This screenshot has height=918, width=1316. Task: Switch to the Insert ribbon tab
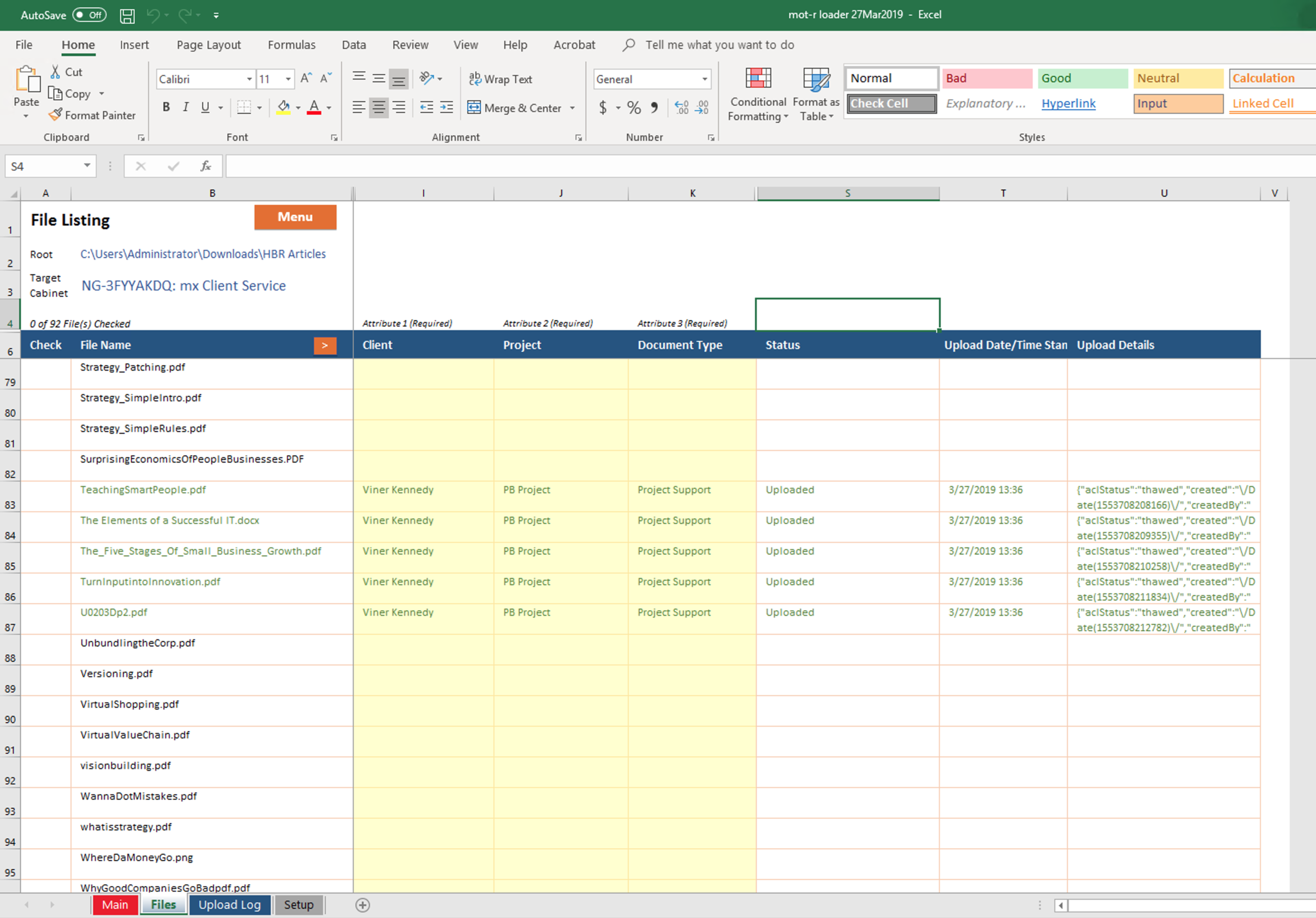click(134, 45)
